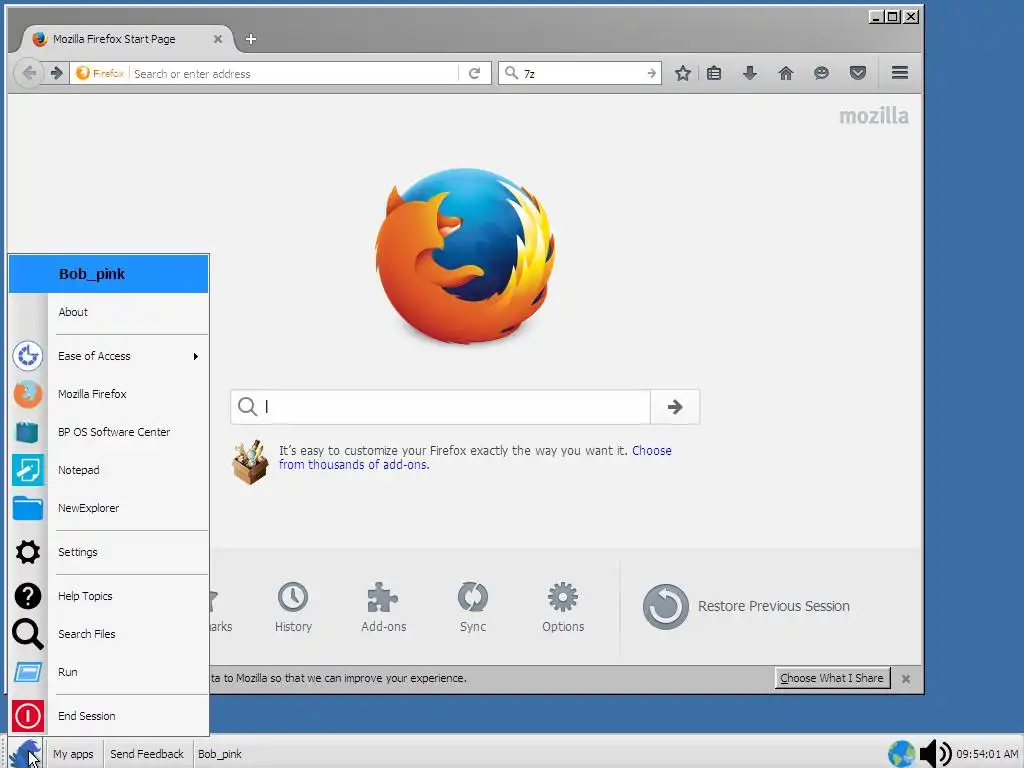Go to the Home page icon
This screenshot has width=1024, height=768.
pos(786,73)
